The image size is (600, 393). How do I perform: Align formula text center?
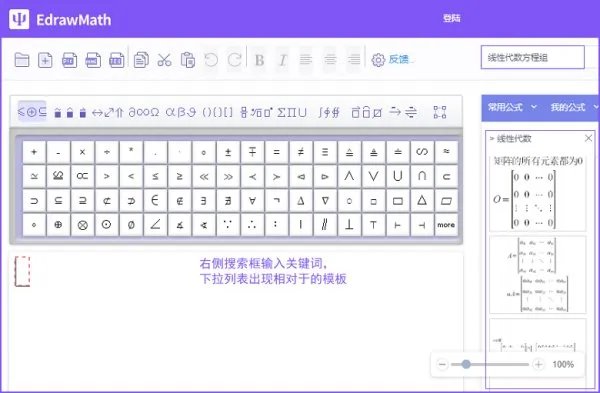tap(330, 60)
